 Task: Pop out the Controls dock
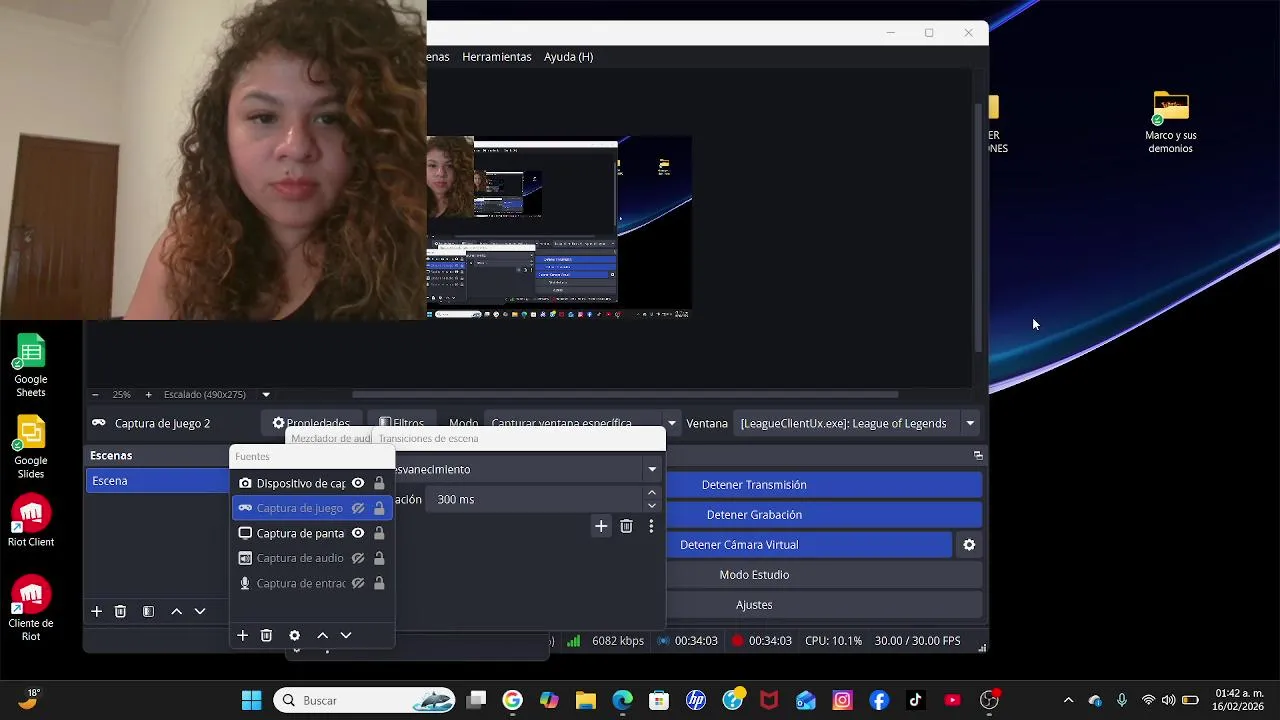[978, 455]
